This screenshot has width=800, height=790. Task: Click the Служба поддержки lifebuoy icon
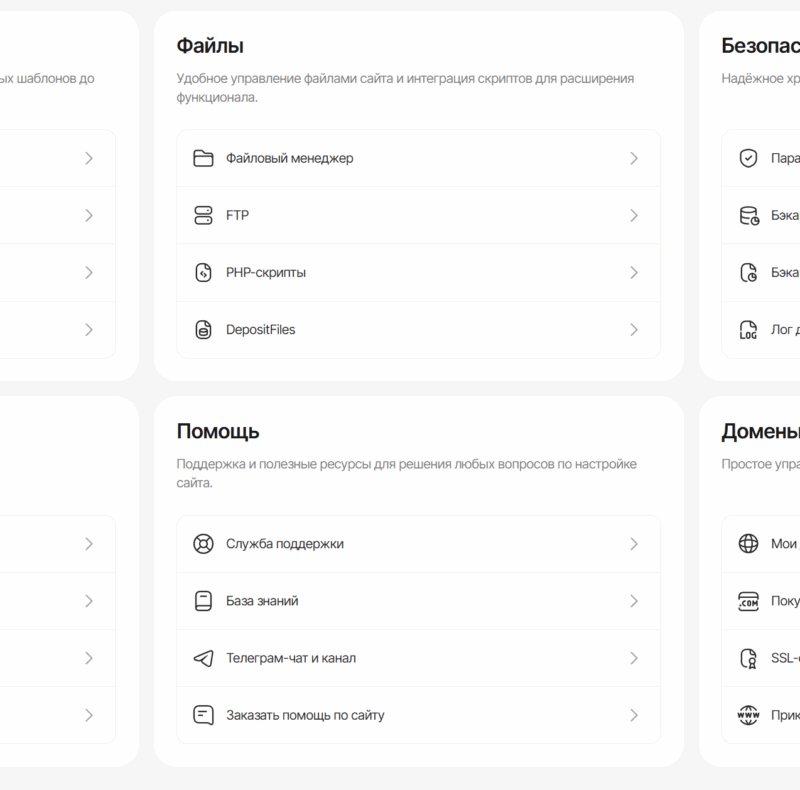[x=203, y=544]
